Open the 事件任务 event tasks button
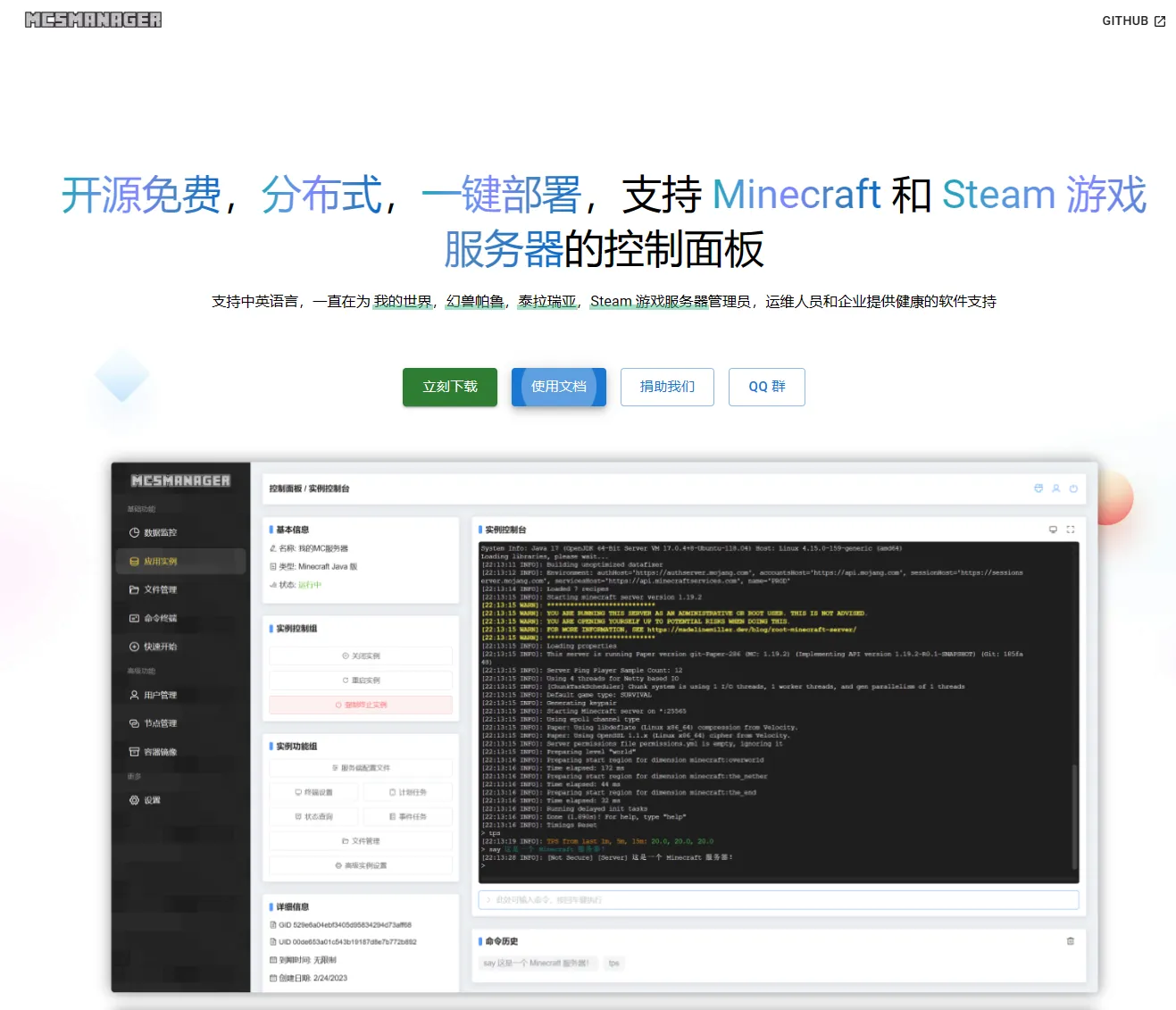Screen dimensions: 1176x1010 point(408,816)
